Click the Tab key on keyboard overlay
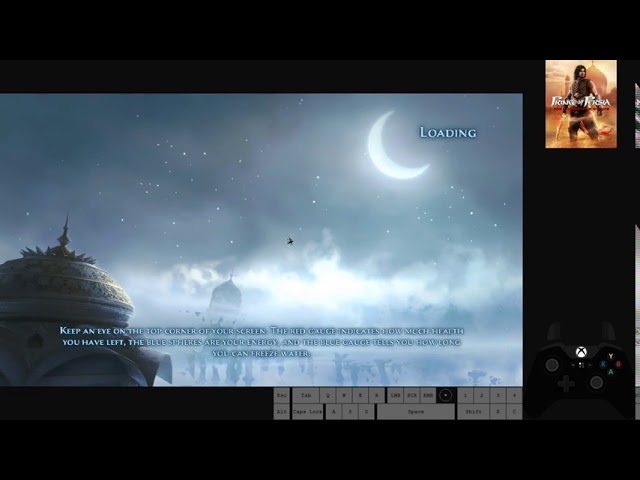The image size is (640, 480). (x=306, y=395)
